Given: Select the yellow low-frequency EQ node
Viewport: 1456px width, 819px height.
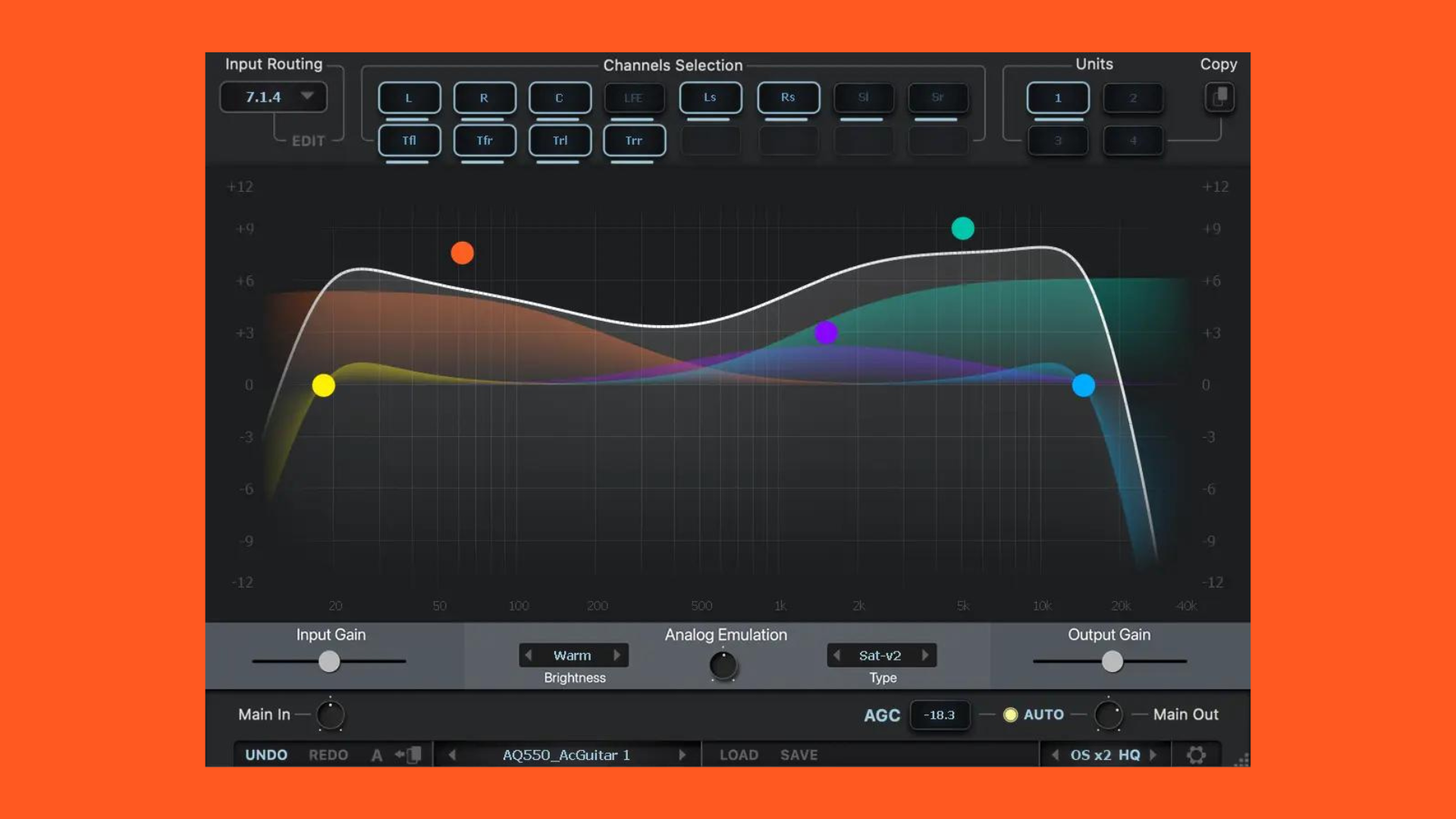Looking at the screenshot, I should 325,384.
